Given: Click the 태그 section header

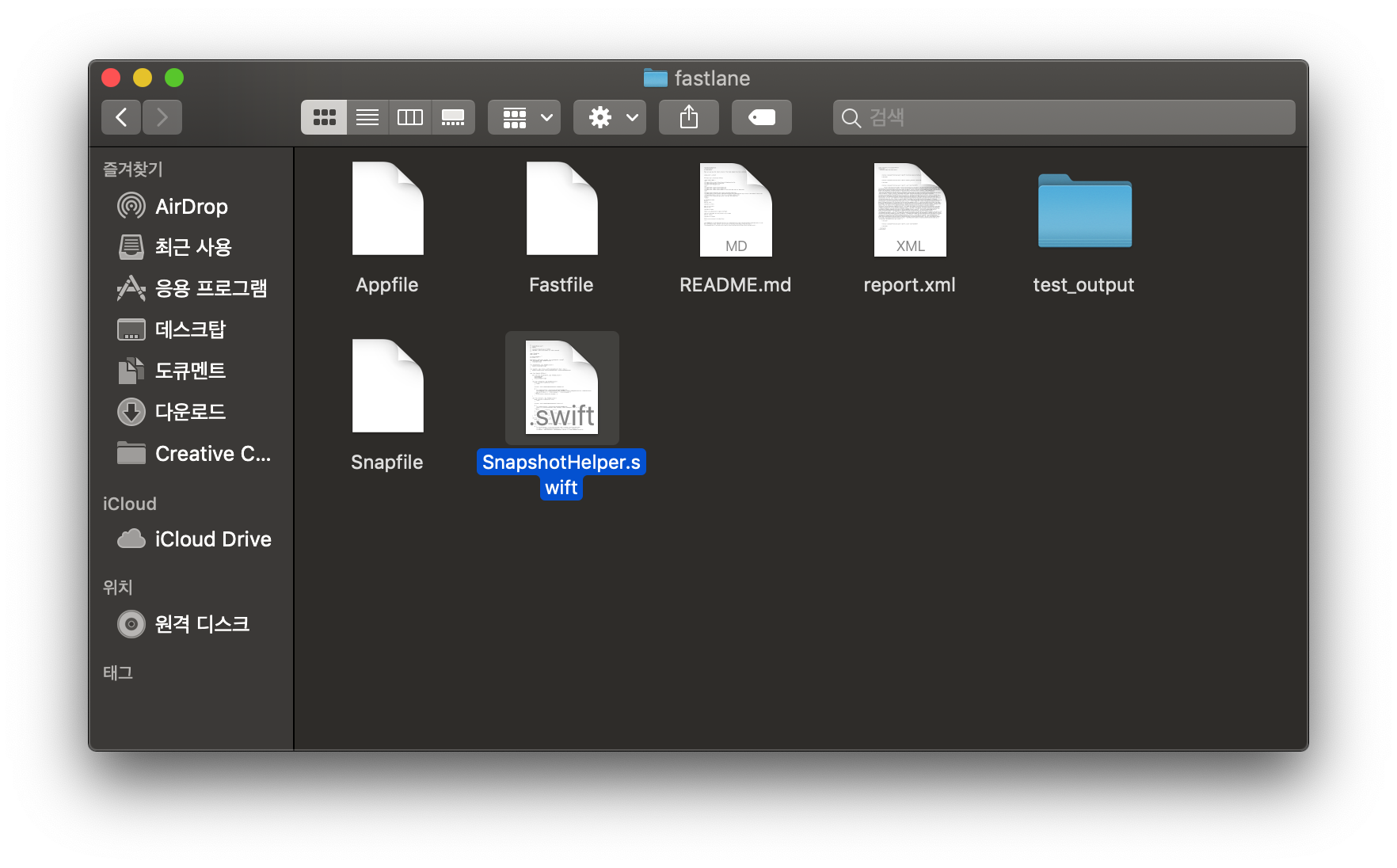Looking at the screenshot, I should coord(118,673).
